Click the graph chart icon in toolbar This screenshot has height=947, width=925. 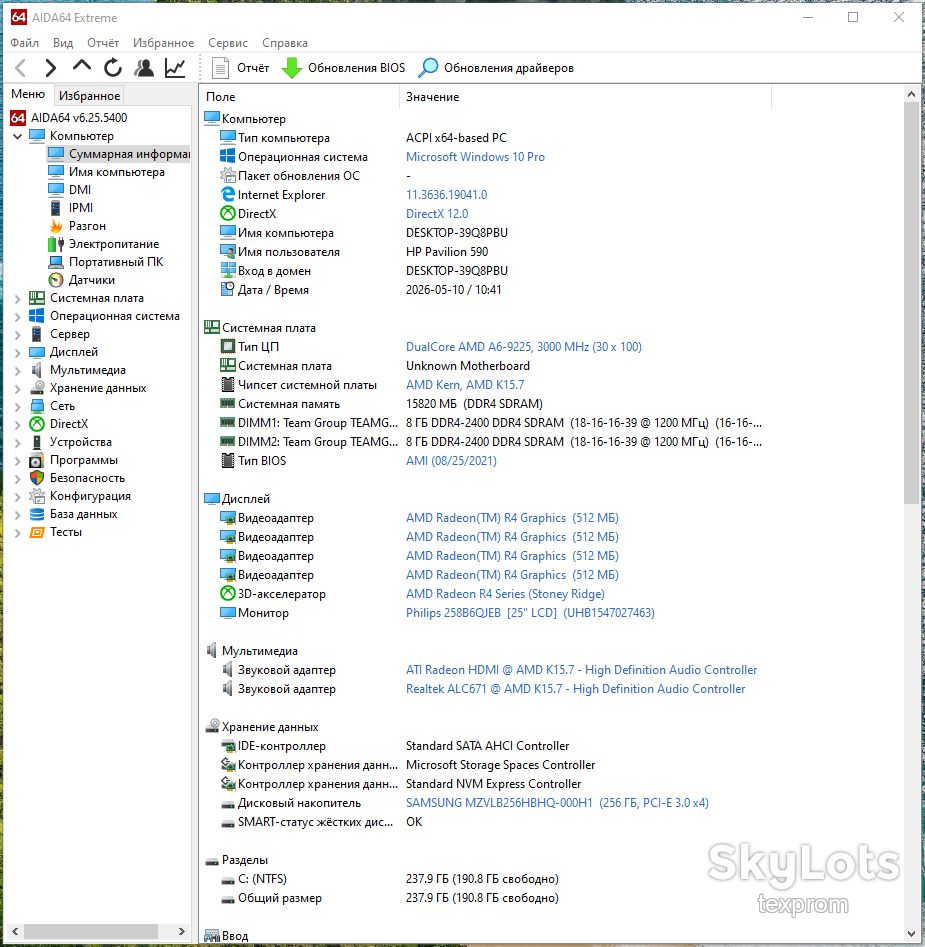175,68
